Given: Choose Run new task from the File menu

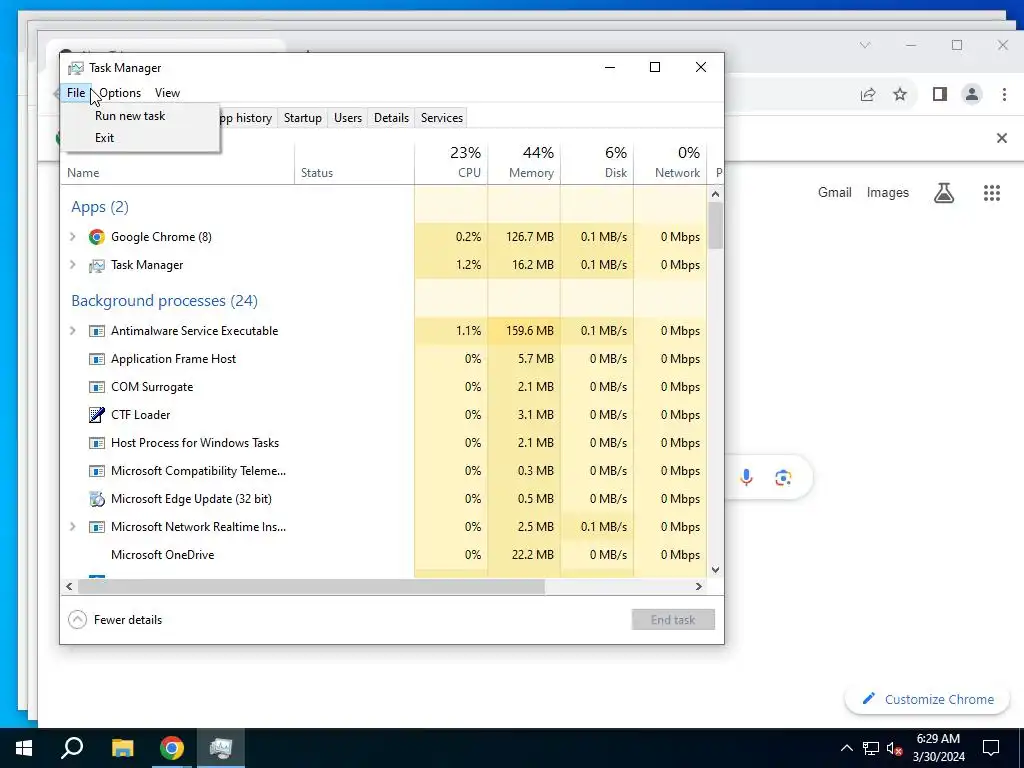Looking at the screenshot, I should coord(140,116).
